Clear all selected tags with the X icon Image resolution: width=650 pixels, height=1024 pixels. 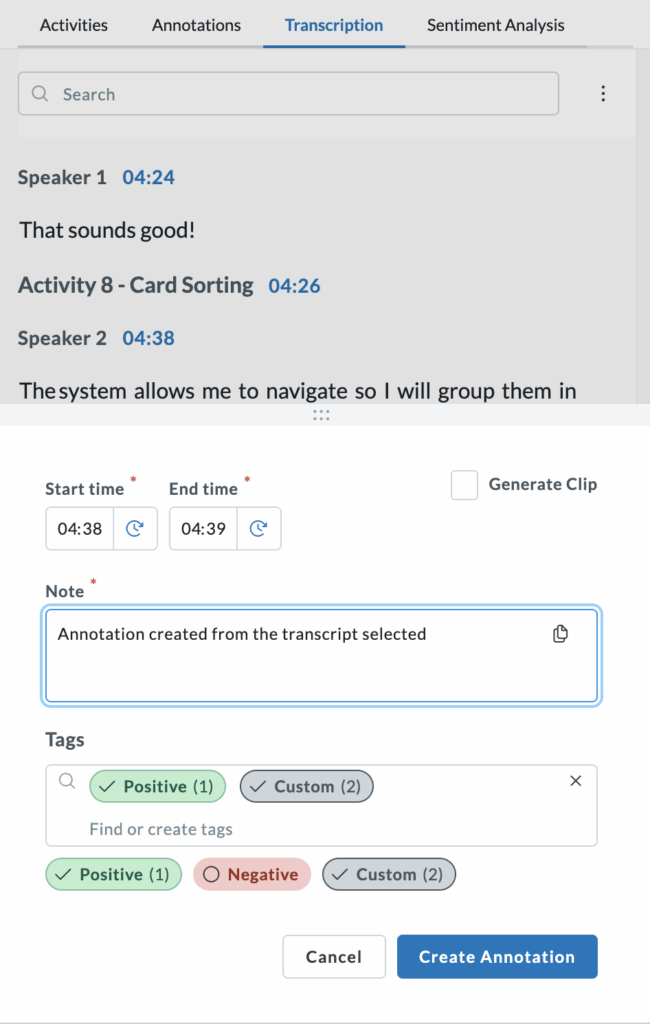coord(576,780)
